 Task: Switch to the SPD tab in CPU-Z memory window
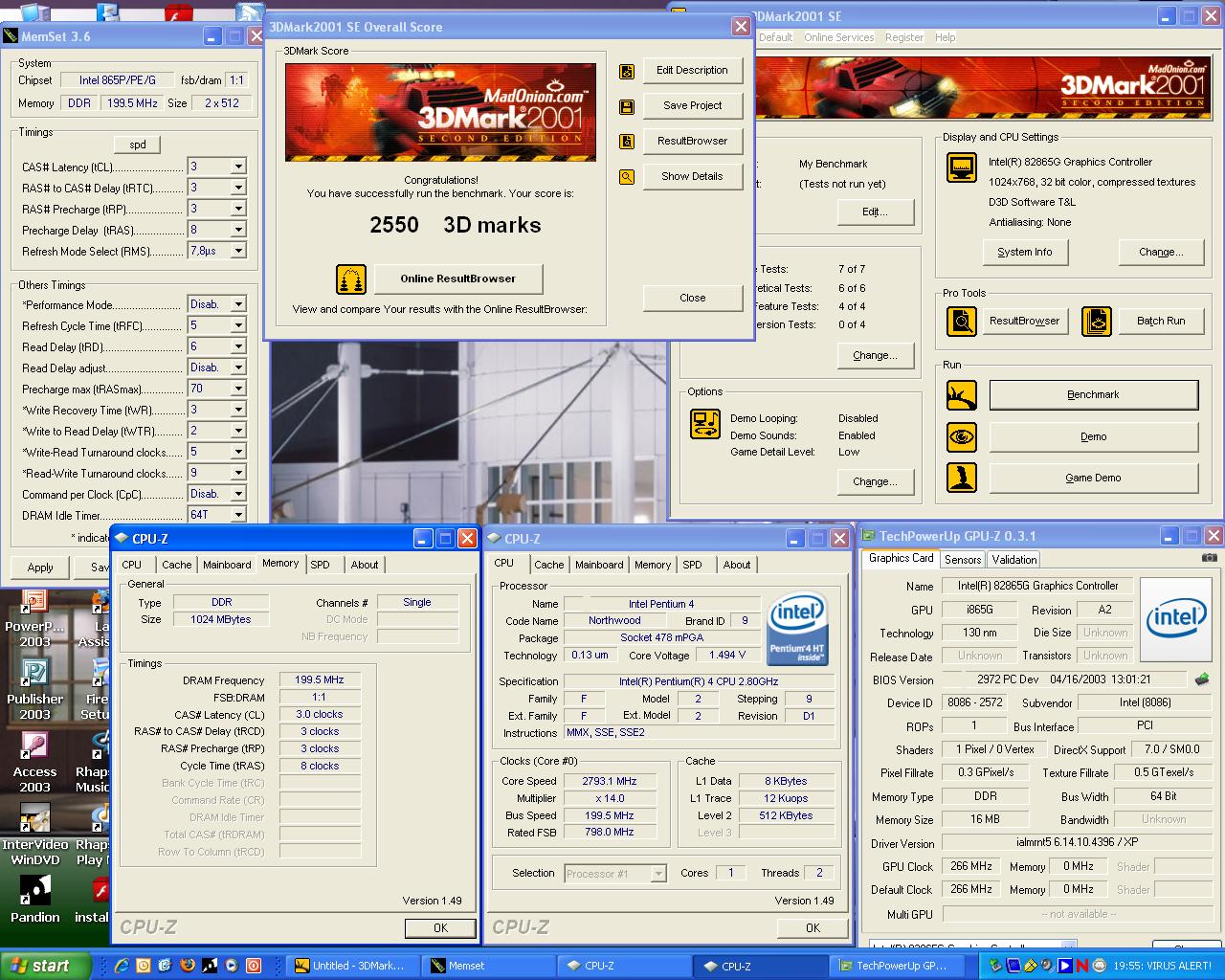tap(321, 565)
